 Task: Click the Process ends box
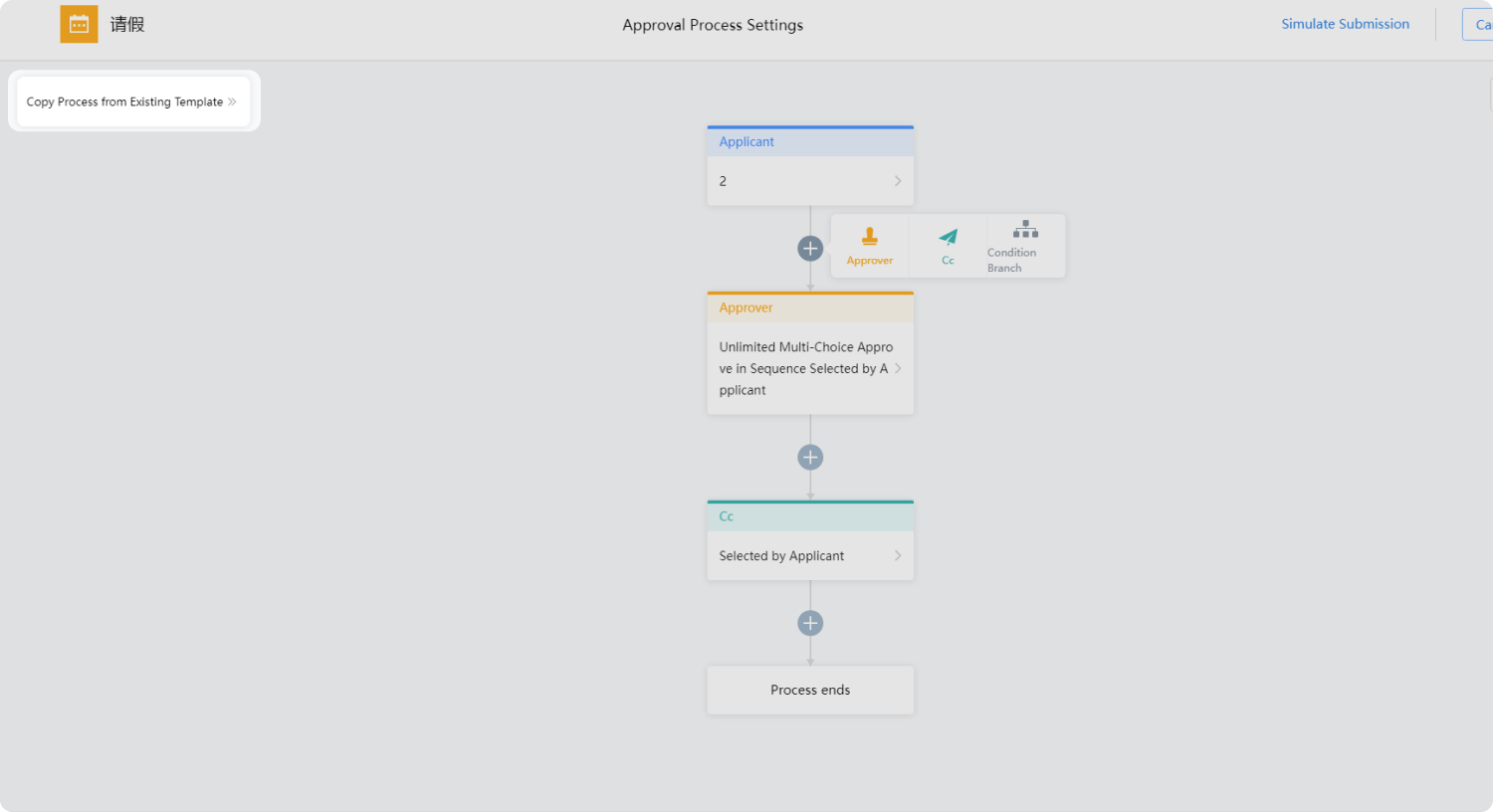(810, 690)
